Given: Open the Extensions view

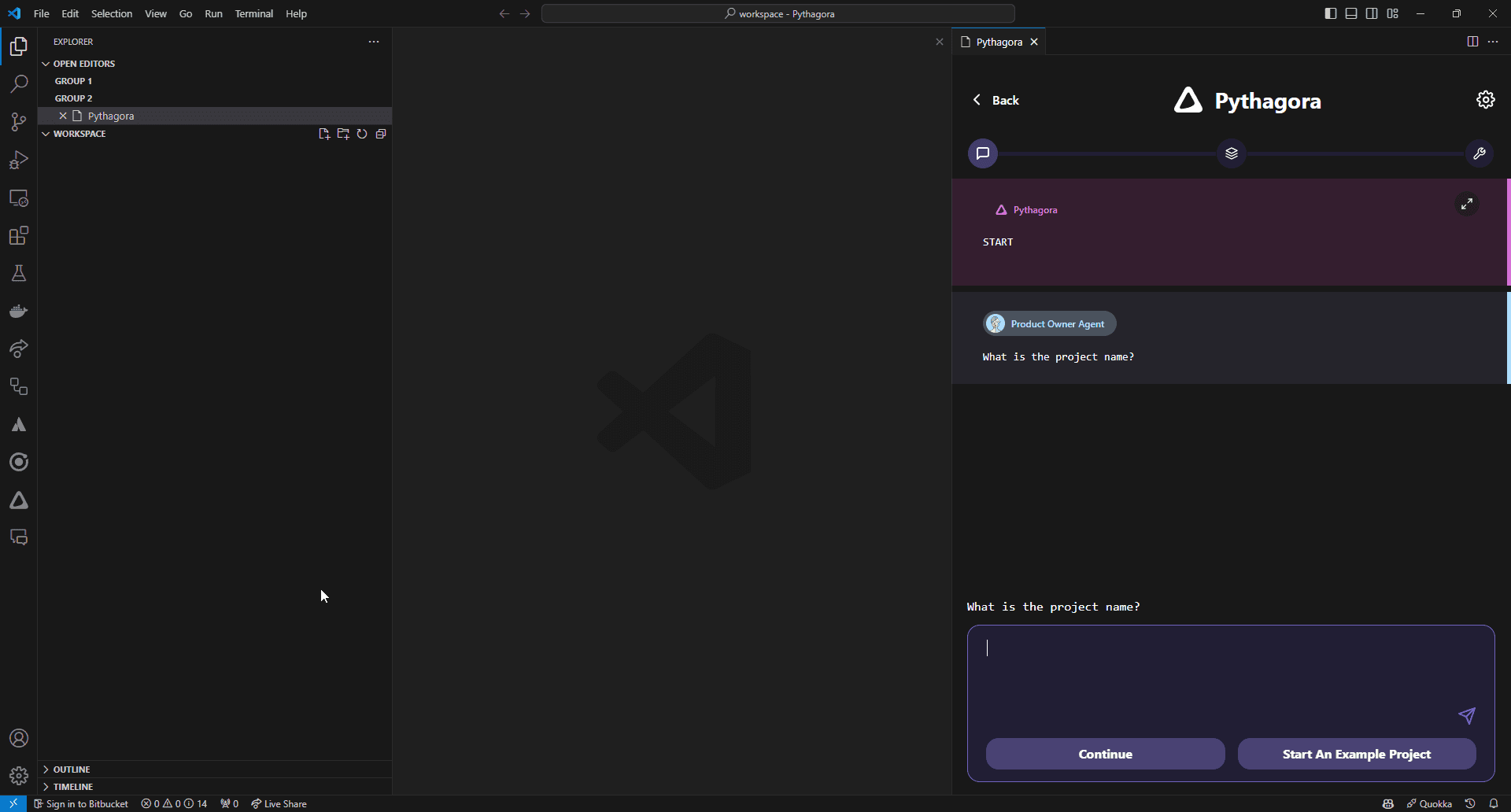Looking at the screenshot, I should pos(19,235).
